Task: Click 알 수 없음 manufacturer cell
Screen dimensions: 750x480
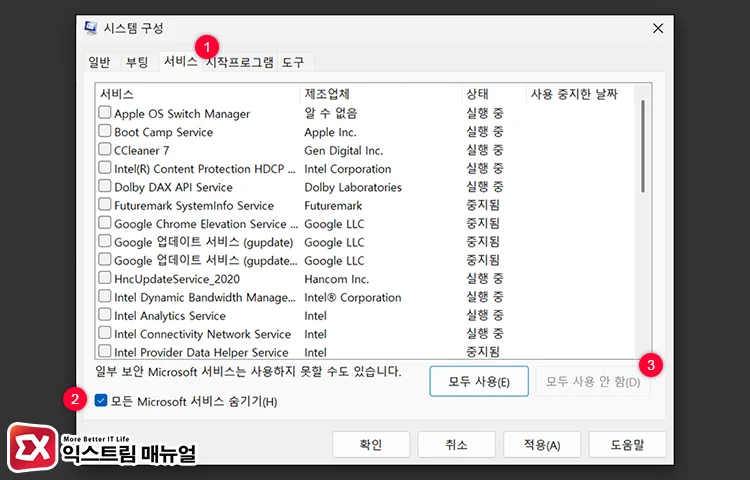Action: tap(331, 113)
